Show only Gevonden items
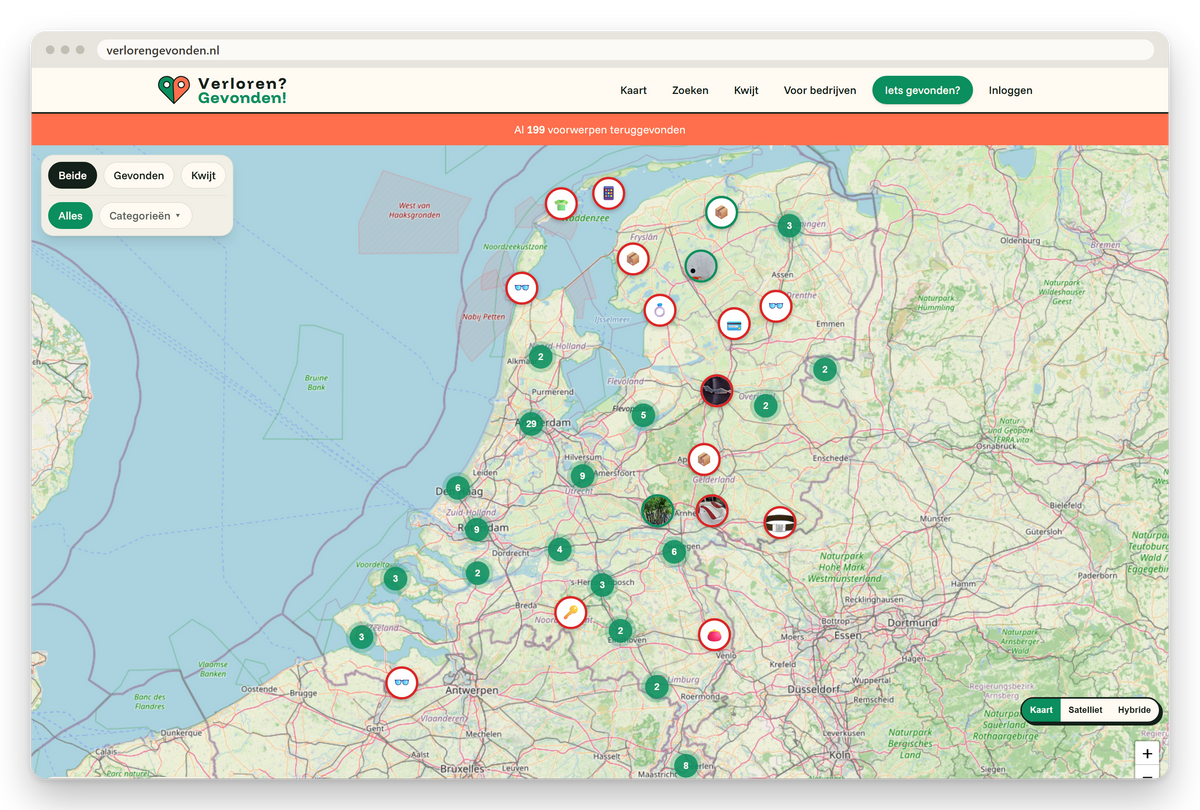Viewport: 1200px width, 810px height. click(x=139, y=175)
